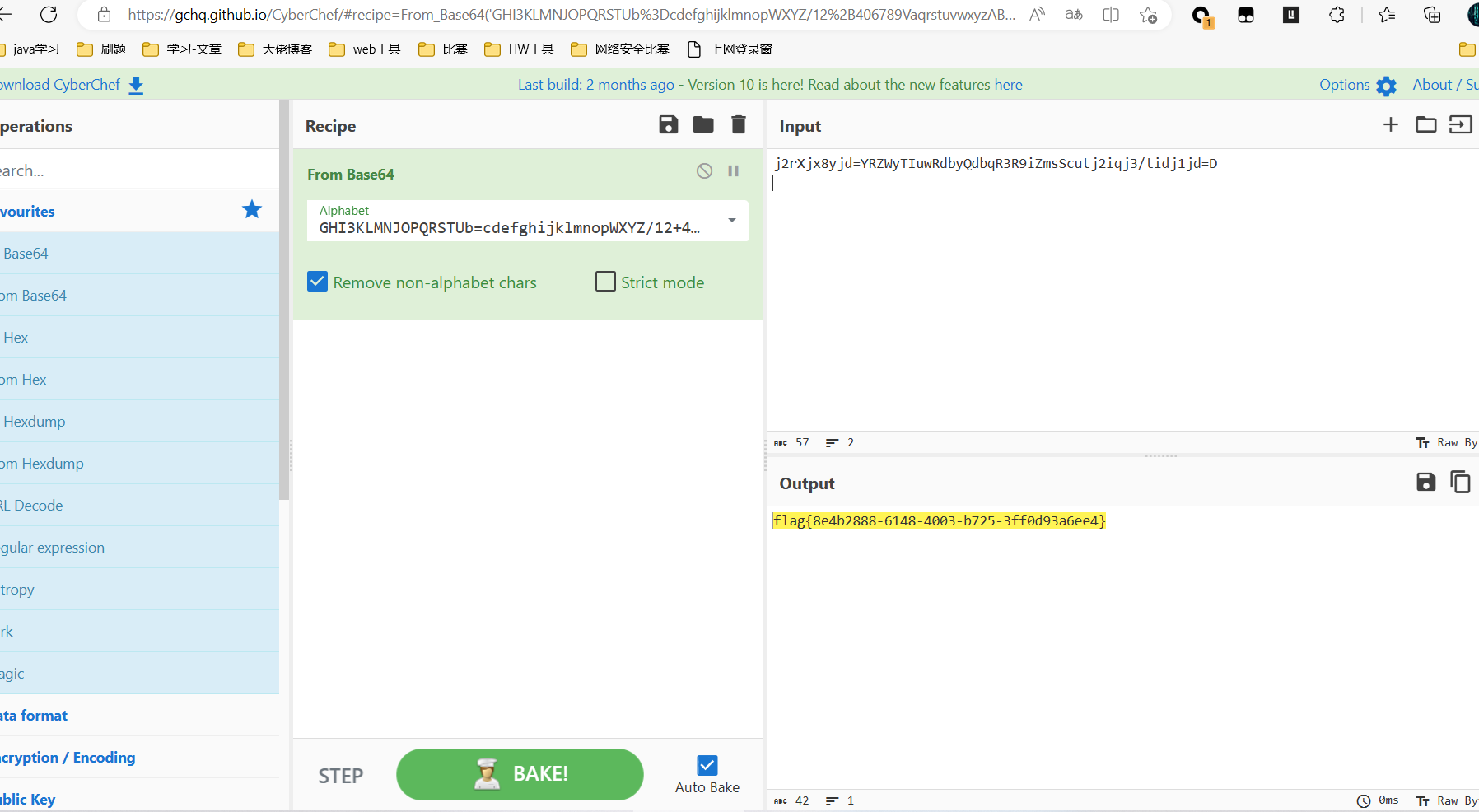Save the current recipe

pyautogui.click(x=669, y=125)
